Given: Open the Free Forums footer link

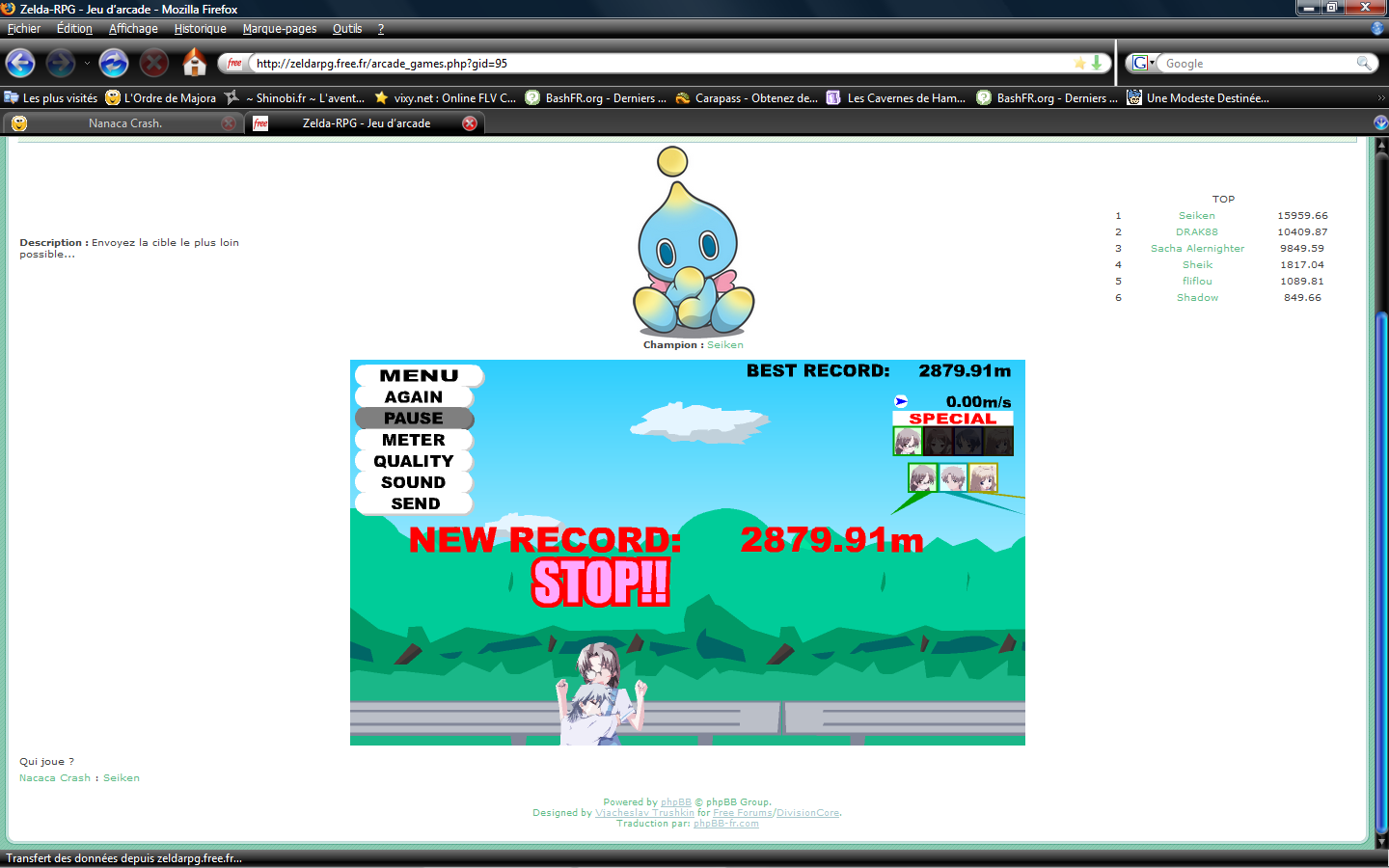Looking at the screenshot, I should [x=743, y=813].
